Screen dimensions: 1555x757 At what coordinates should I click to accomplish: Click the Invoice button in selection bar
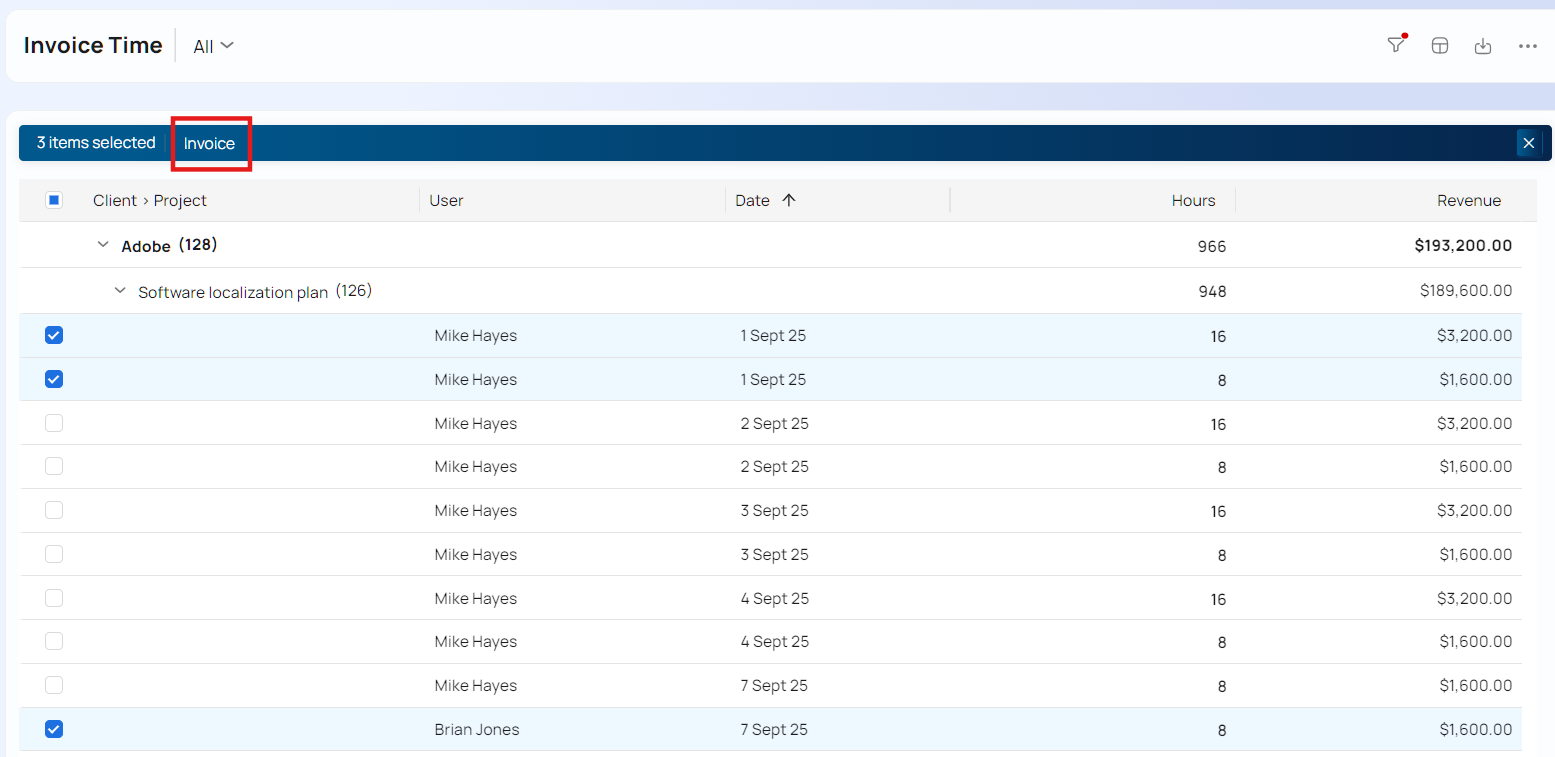[x=209, y=143]
